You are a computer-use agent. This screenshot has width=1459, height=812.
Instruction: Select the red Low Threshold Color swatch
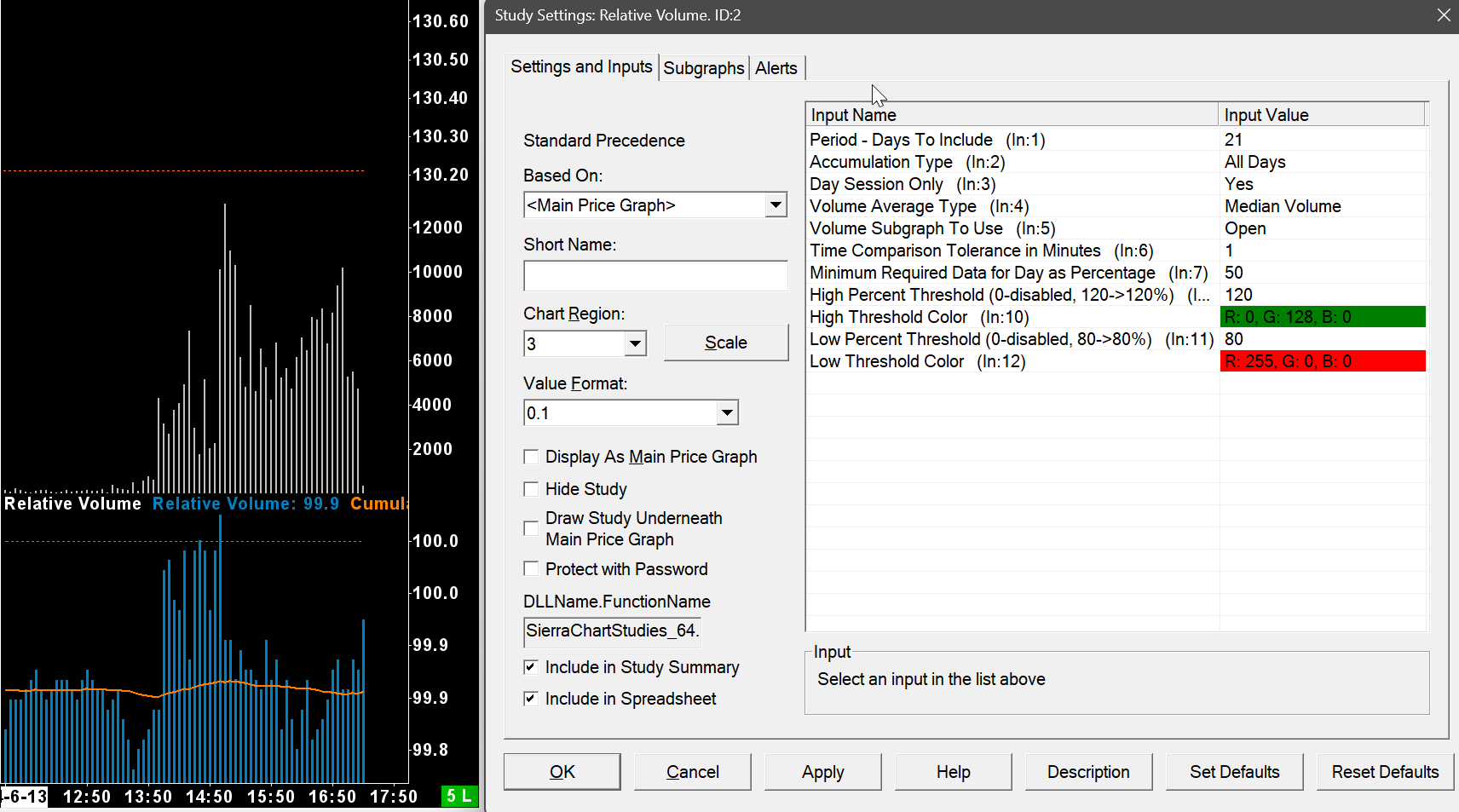pyautogui.click(x=1322, y=361)
